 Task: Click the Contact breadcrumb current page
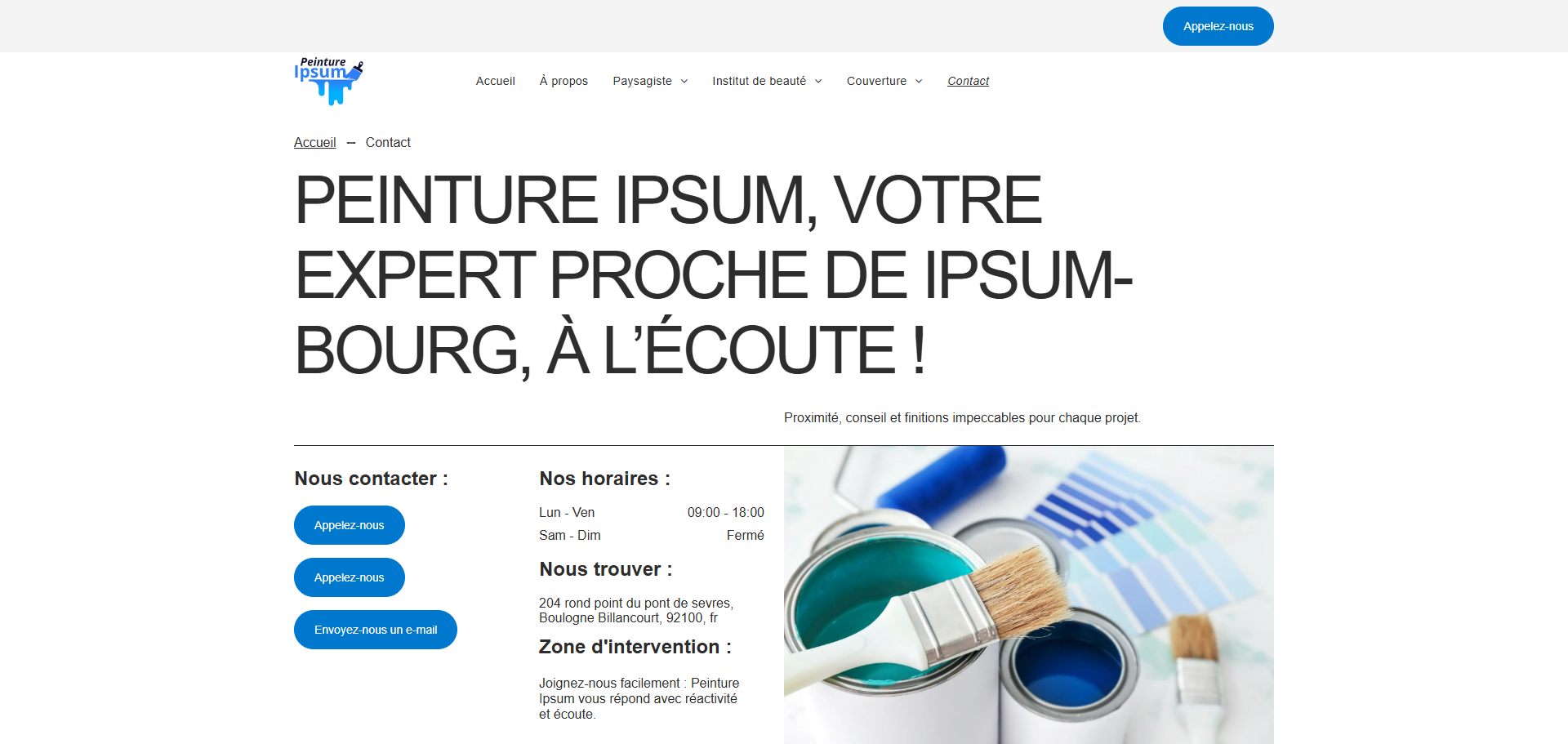pos(388,142)
